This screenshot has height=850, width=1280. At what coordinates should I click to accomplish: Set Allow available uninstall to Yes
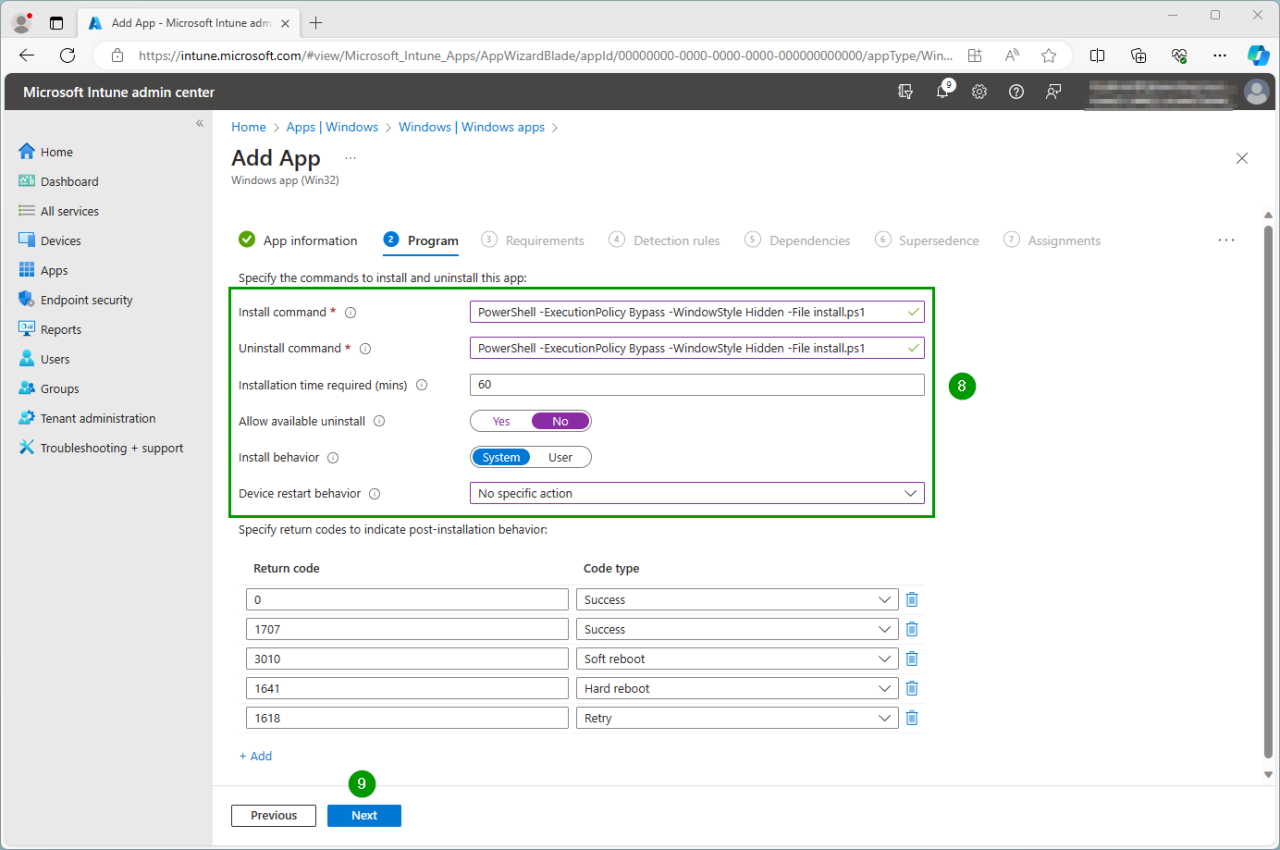[x=501, y=421]
